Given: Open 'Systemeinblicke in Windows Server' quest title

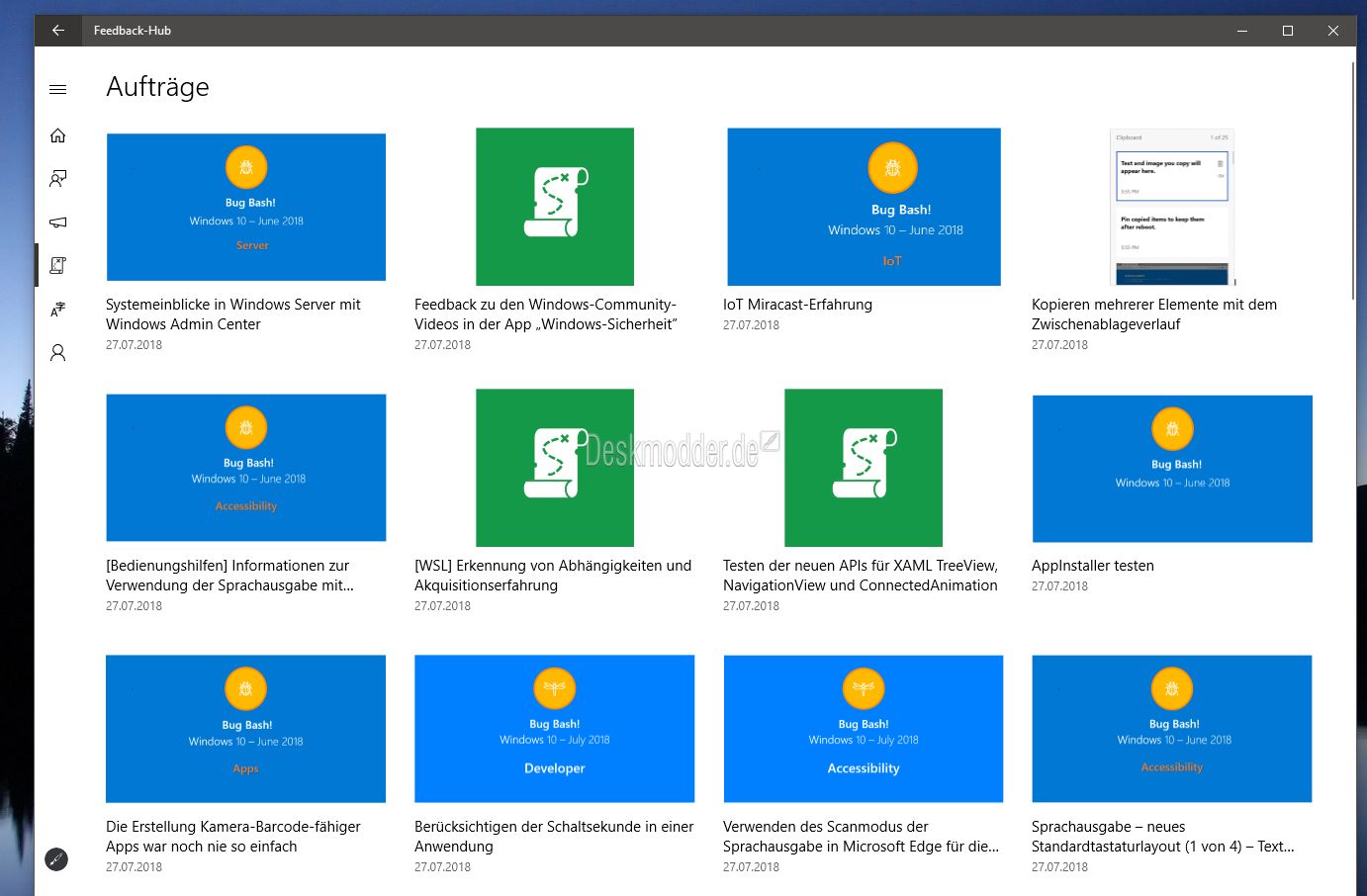Looking at the screenshot, I should tap(233, 314).
